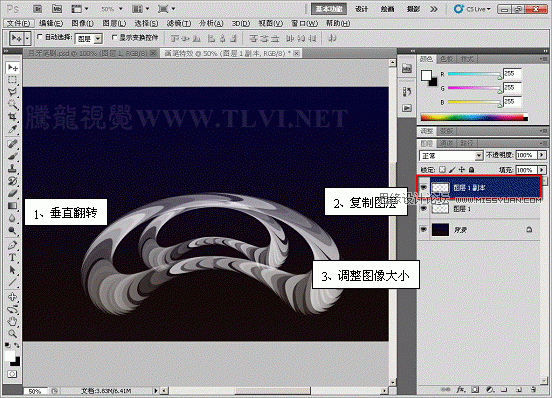Open the Move tool preset picker arrow
The height and width of the screenshot is (398, 552).
pyautogui.click(x=27, y=38)
